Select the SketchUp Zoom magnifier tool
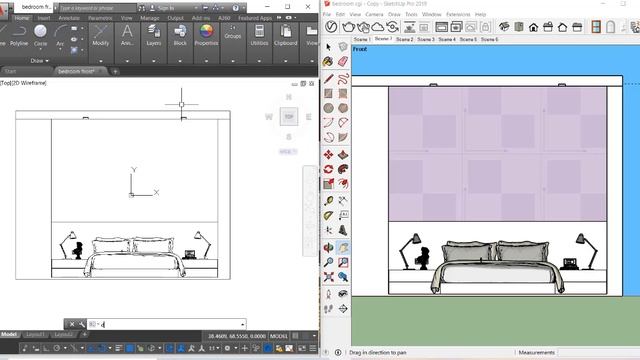Image resolution: width=640 pixels, height=360 pixels. (x=328, y=262)
